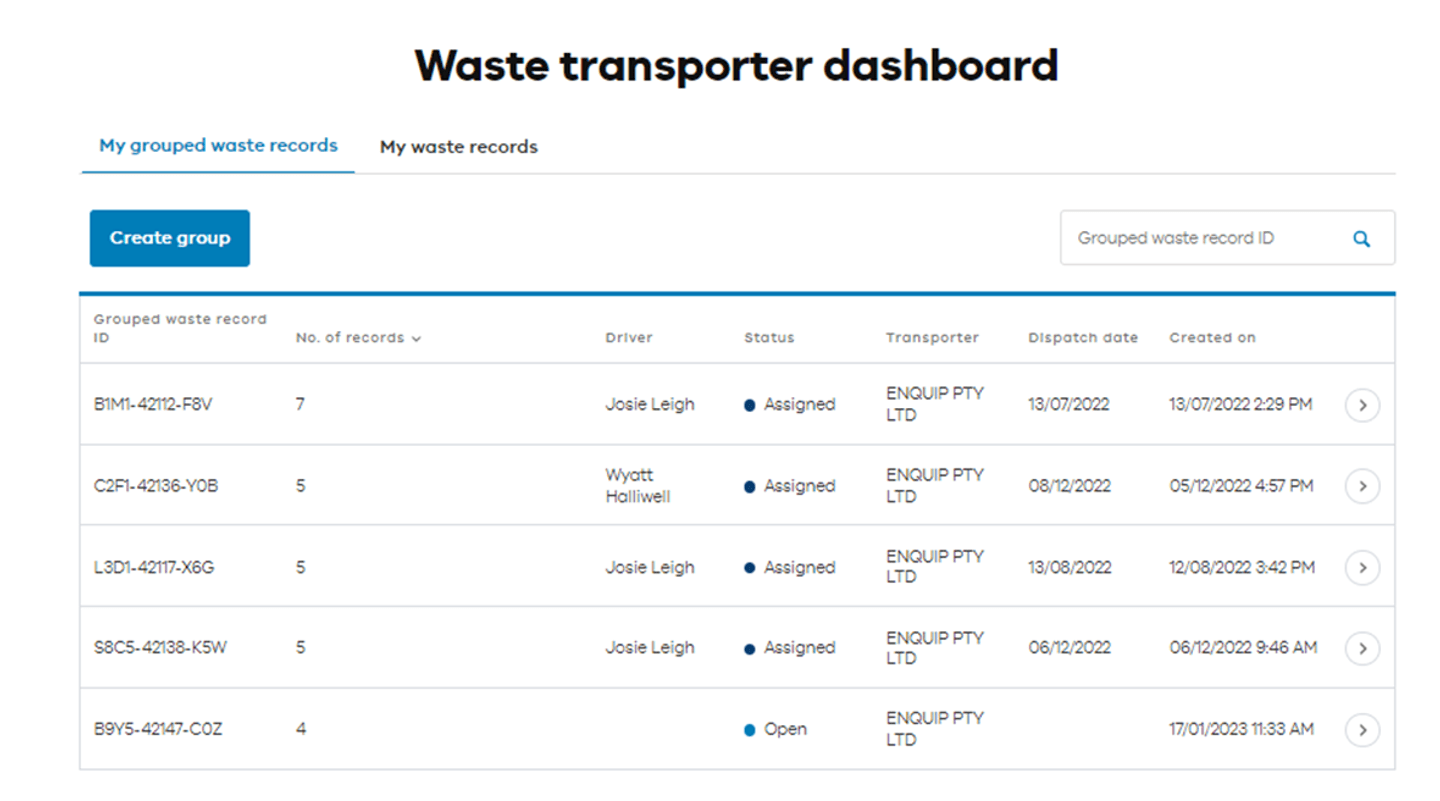Open details arrow for record B9Y5-42147-C0Z
This screenshot has height=801, width=1440.
click(1362, 730)
